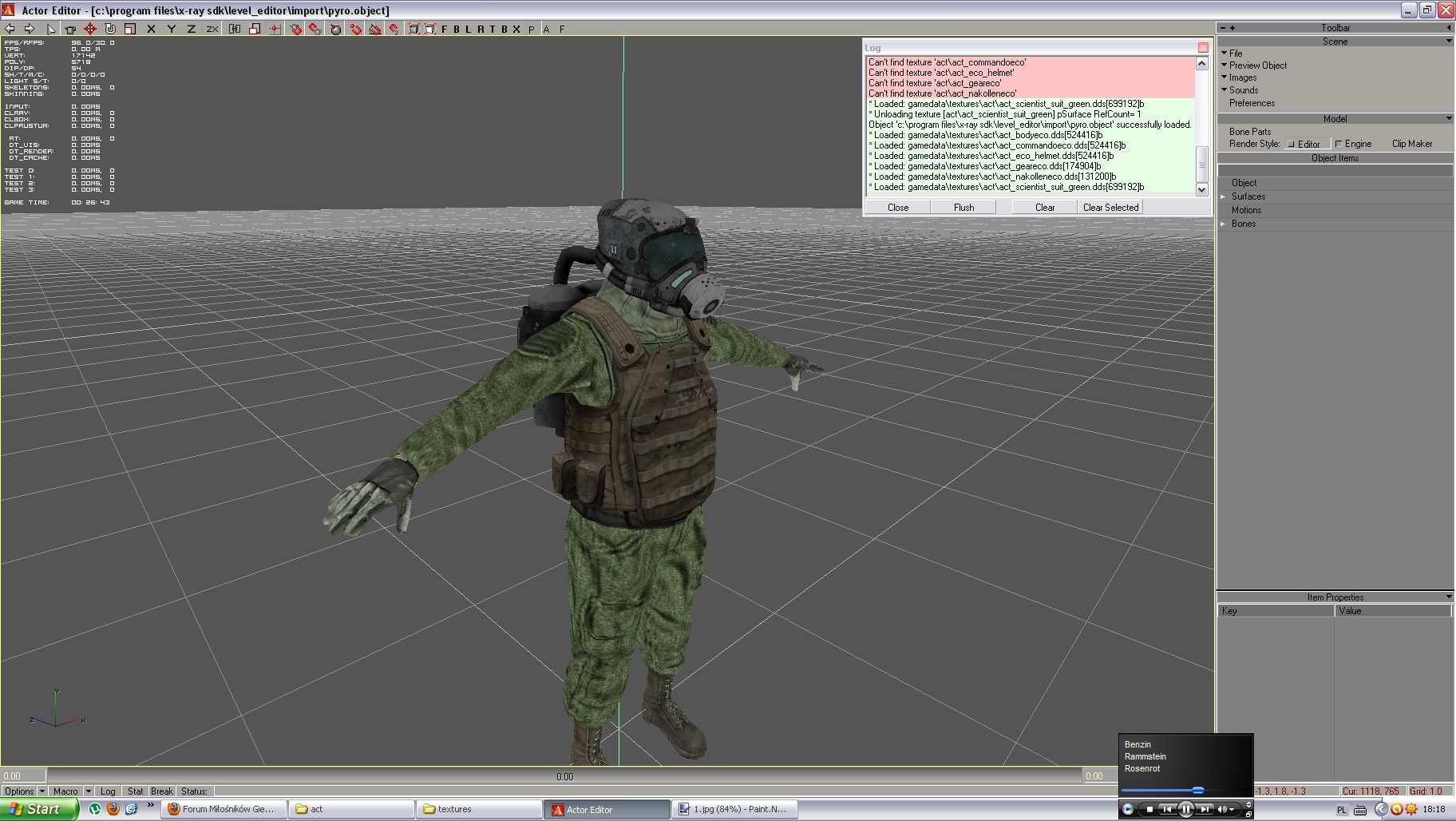Click the Clear Selected button
This screenshot has width=1456, height=821.
coord(1110,207)
